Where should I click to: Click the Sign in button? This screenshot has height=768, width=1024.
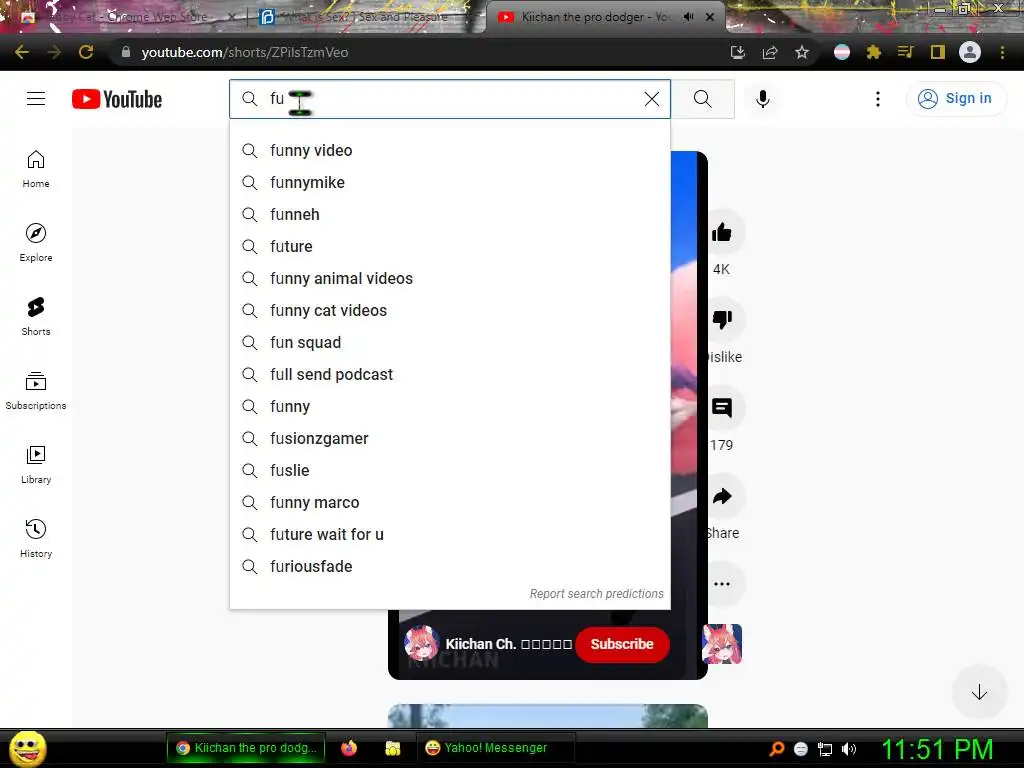pos(955,99)
